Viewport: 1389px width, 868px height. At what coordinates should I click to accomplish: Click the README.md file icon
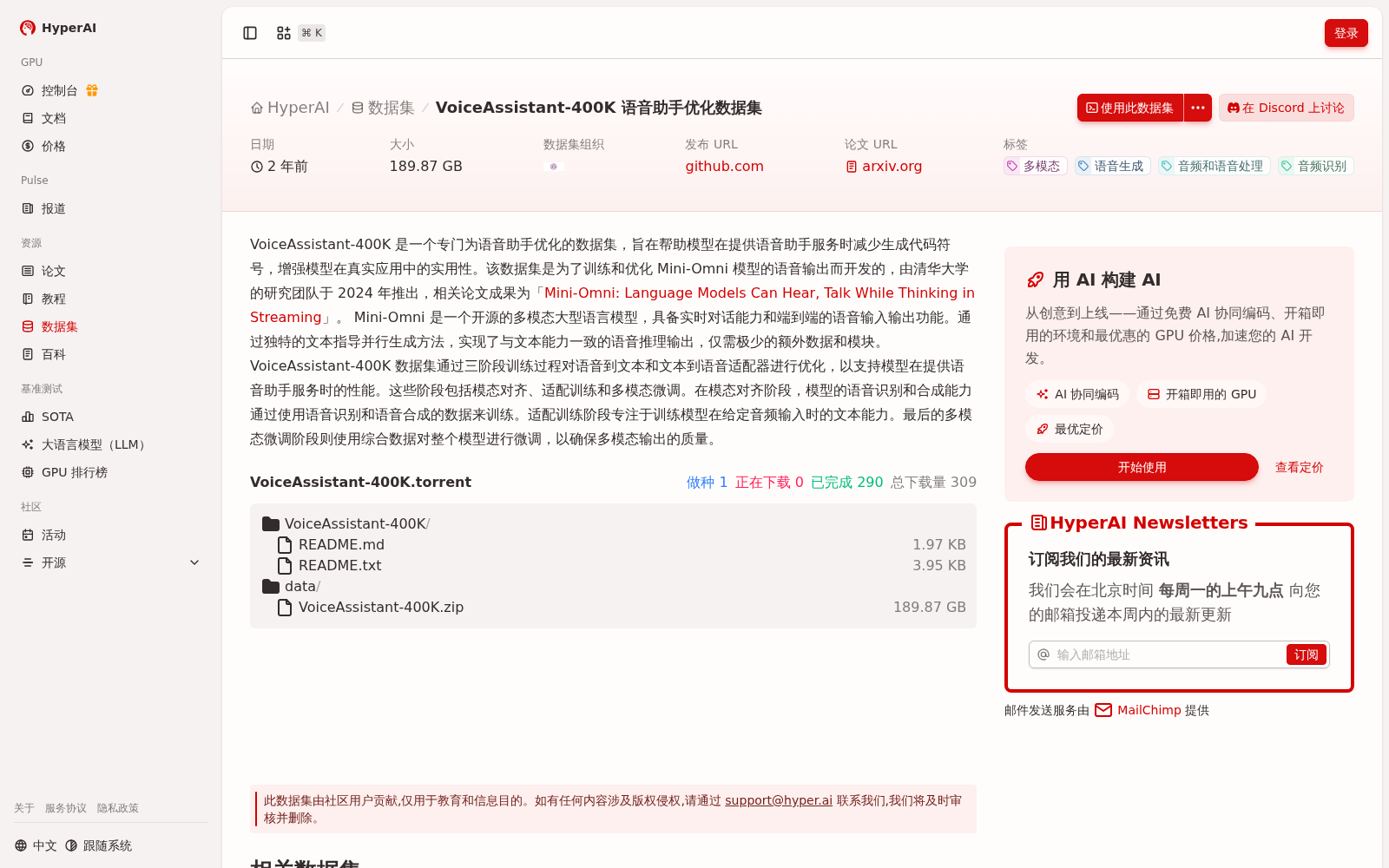coord(285,544)
